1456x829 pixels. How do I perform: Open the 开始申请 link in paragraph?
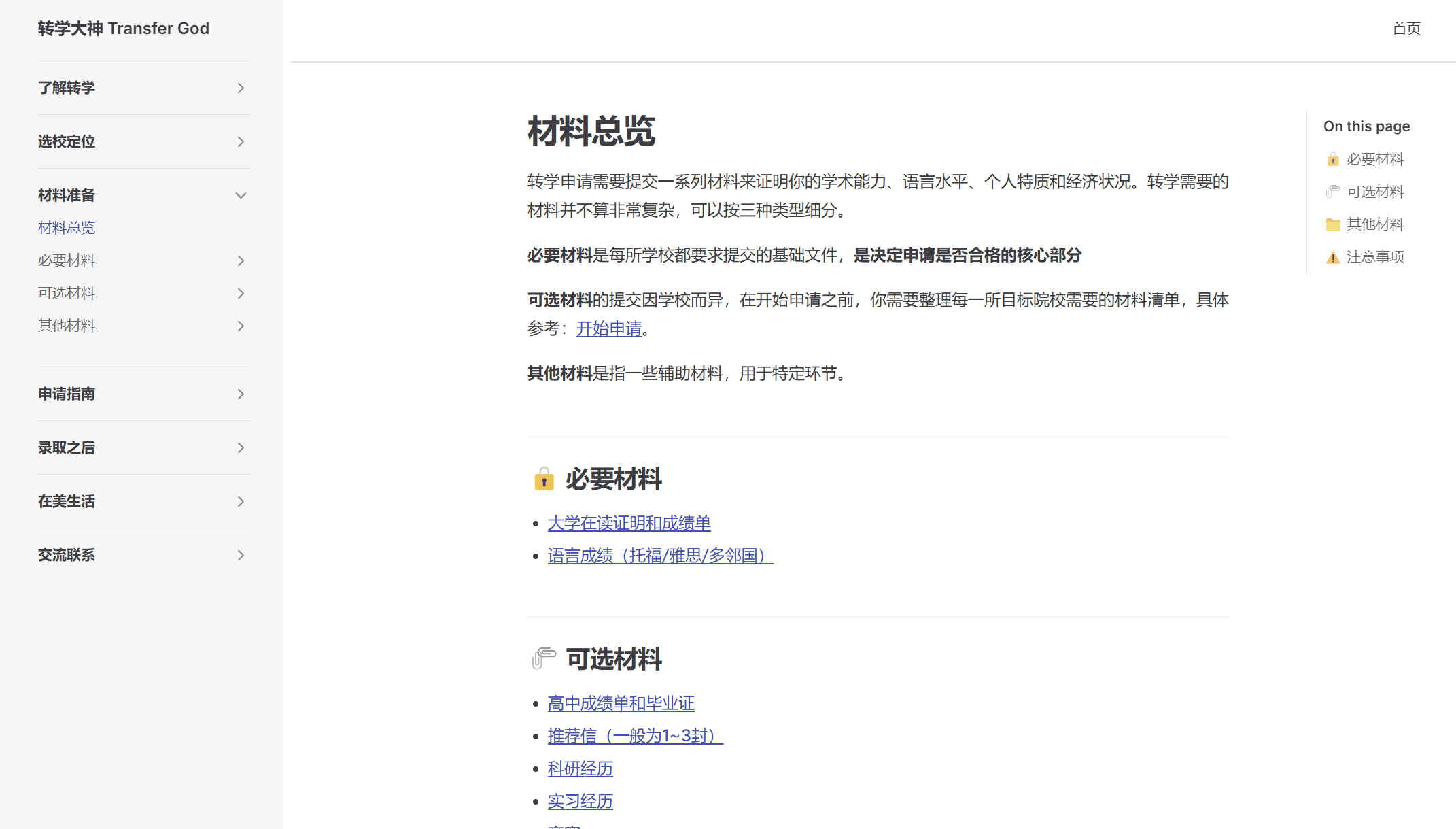pyautogui.click(x=608, y=328)
